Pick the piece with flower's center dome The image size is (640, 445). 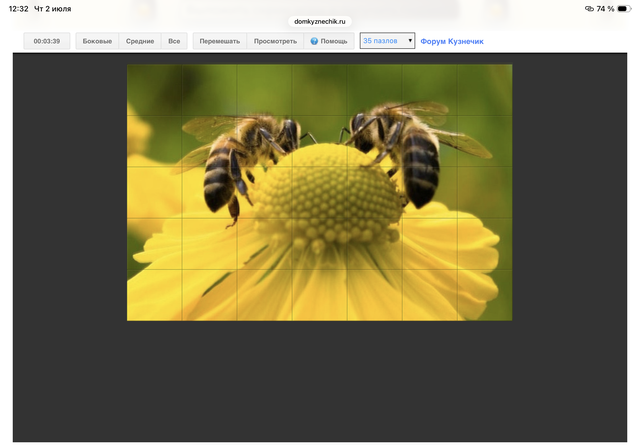point(320,192)
